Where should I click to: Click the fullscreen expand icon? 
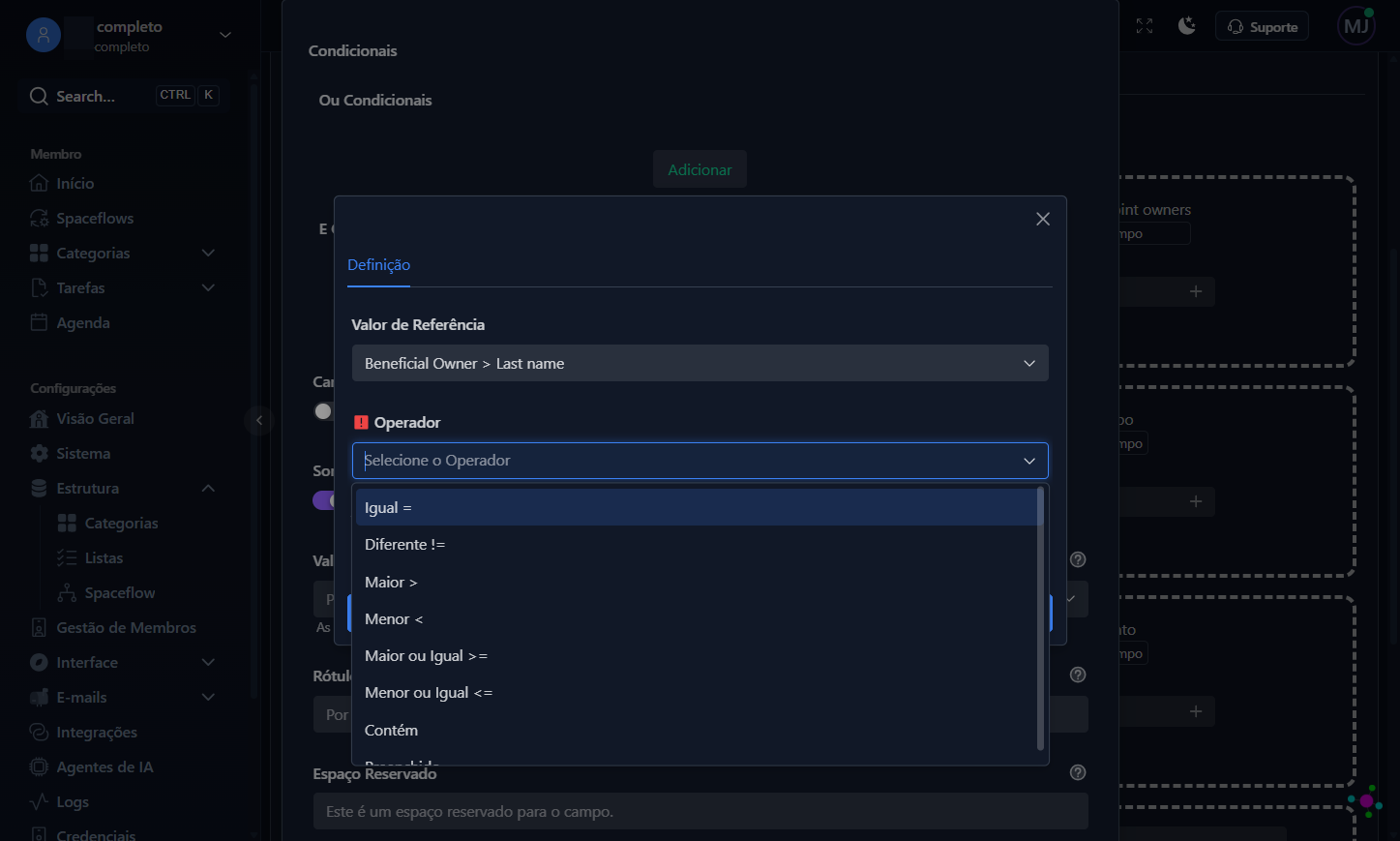click(x=1145, y=26)
